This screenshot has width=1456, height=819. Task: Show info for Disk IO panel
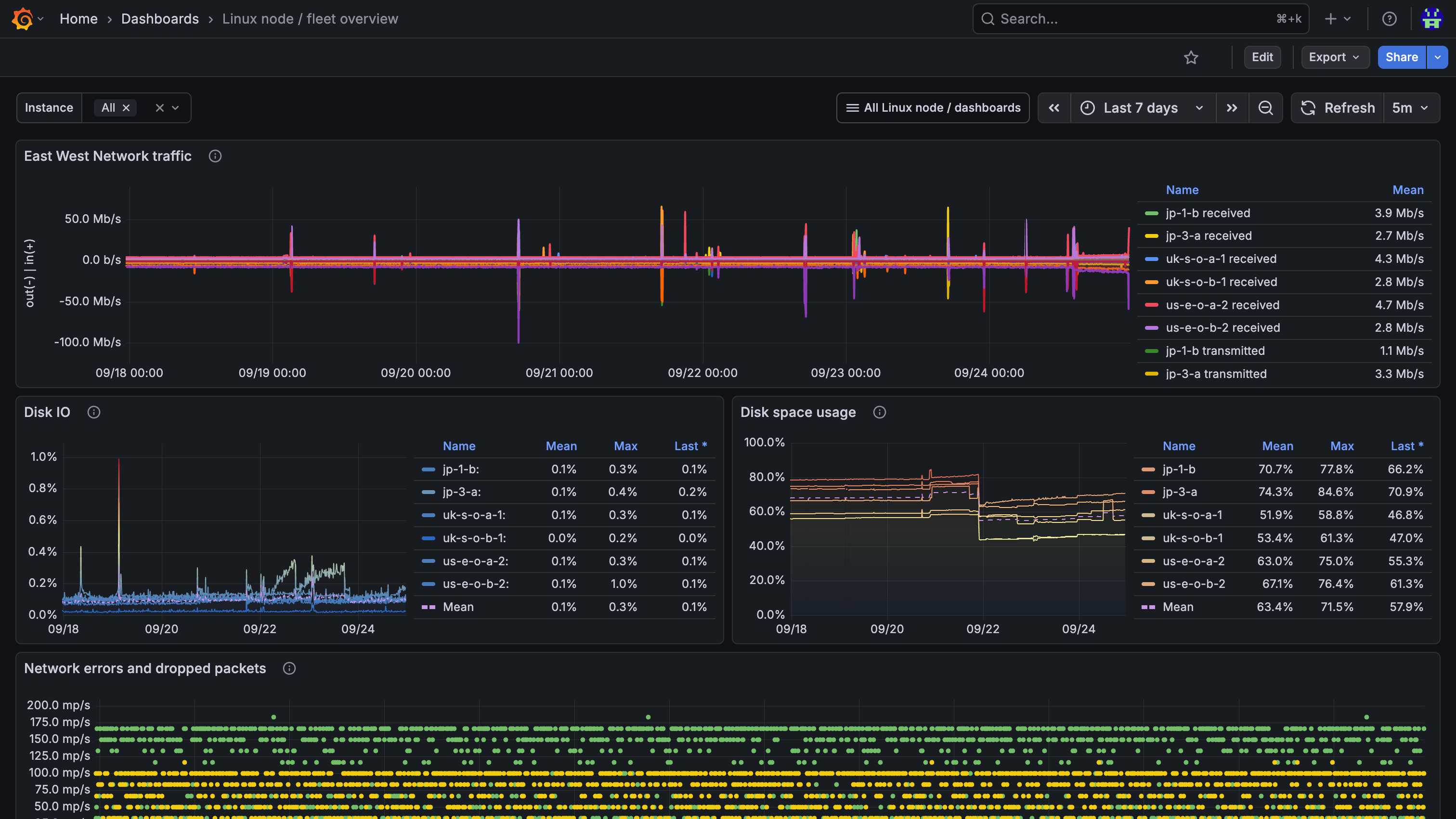94,412
